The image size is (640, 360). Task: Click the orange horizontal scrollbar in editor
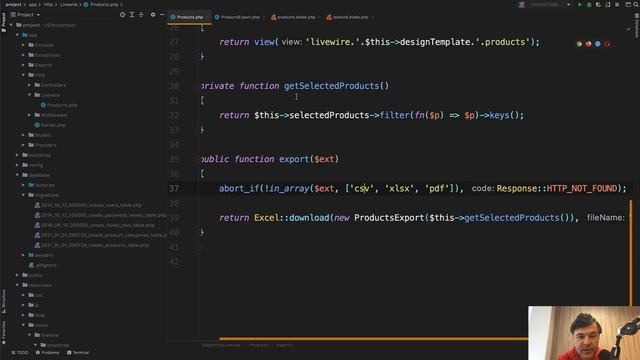373,338
